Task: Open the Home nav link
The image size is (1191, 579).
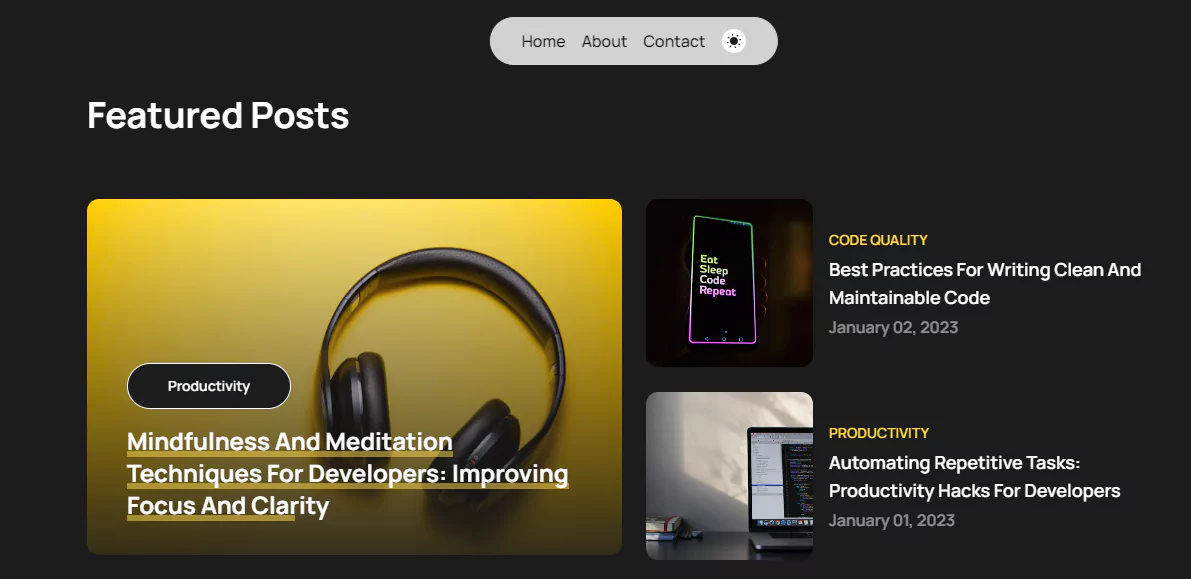Action: 543,42
